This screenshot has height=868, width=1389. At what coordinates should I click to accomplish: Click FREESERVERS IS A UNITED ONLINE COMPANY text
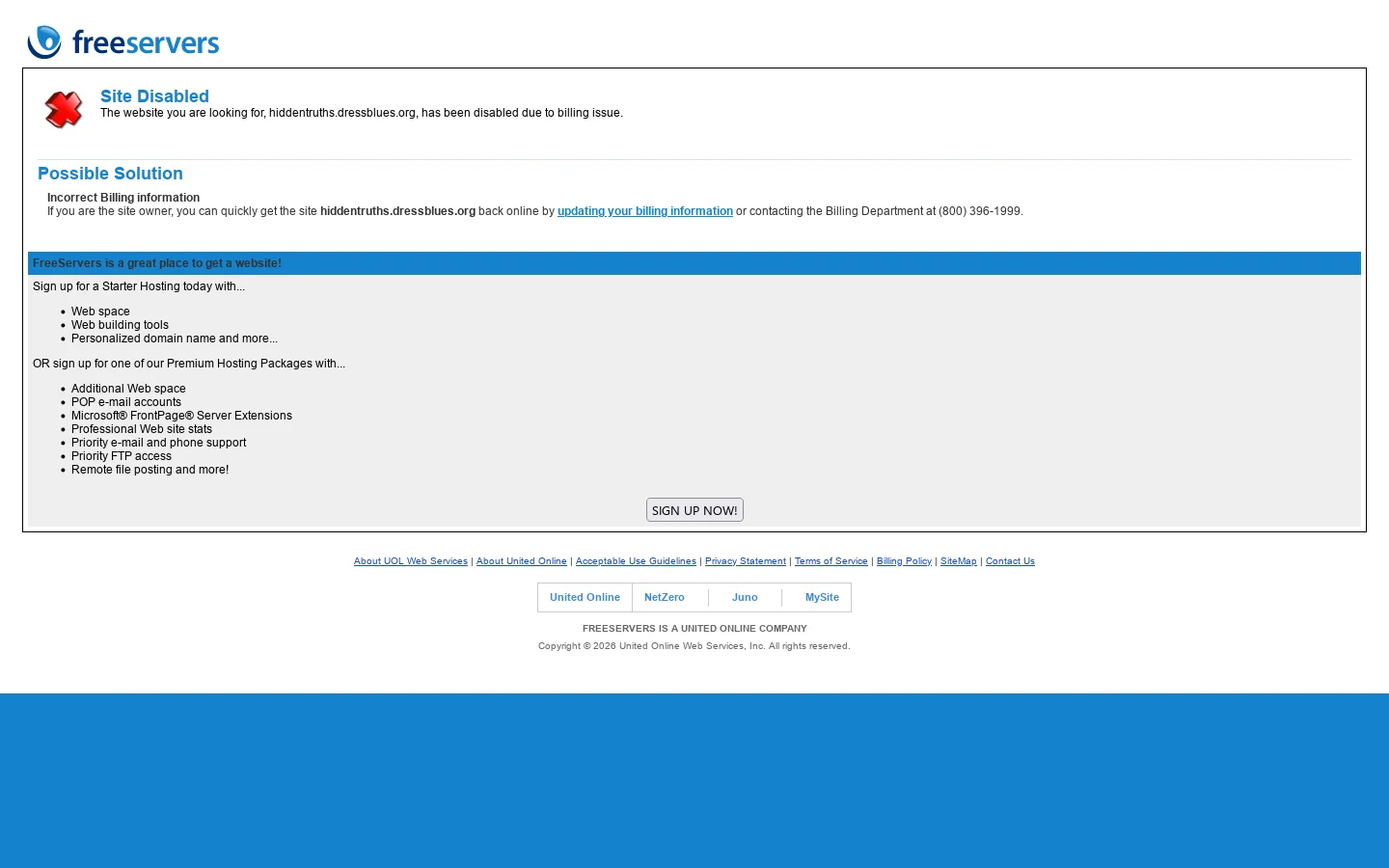(x=694, y=628)
